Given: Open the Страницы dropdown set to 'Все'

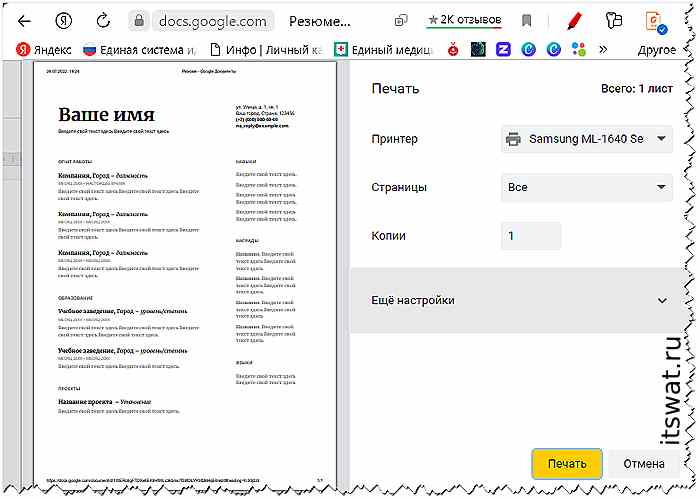Looking at the screenshot, I should [x=587, y=187].
